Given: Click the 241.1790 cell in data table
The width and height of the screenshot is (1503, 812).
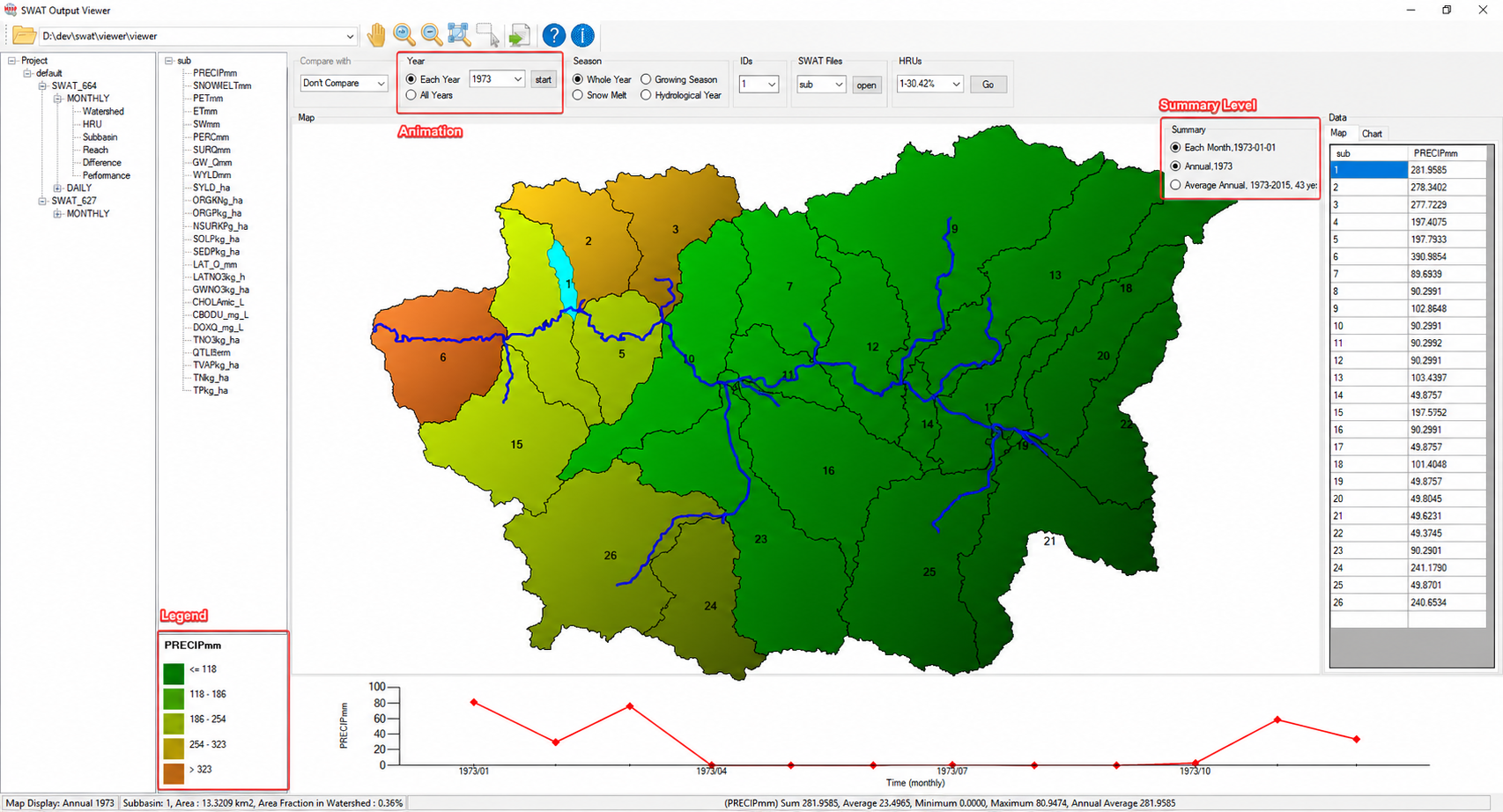Looking at the screenshot, I should tap(1447, 568).
